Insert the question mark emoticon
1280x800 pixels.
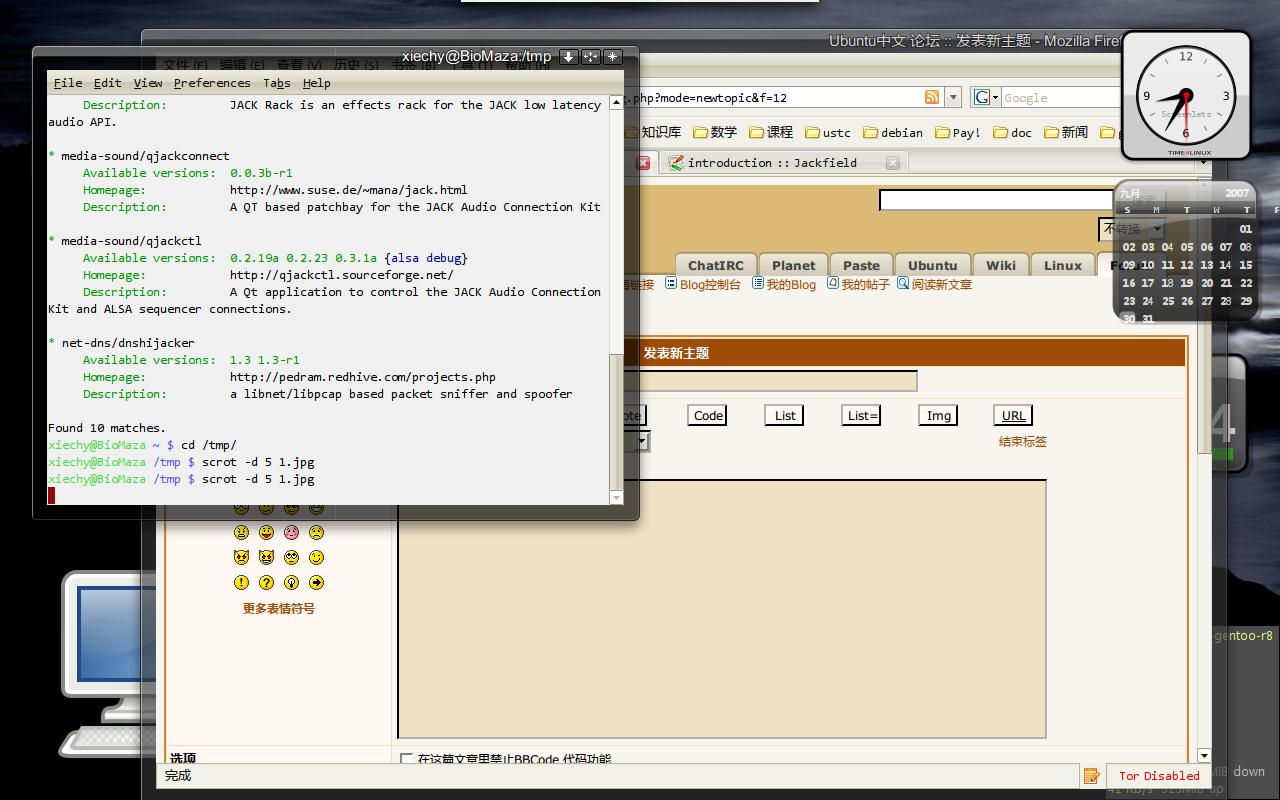tap(266, 583)
